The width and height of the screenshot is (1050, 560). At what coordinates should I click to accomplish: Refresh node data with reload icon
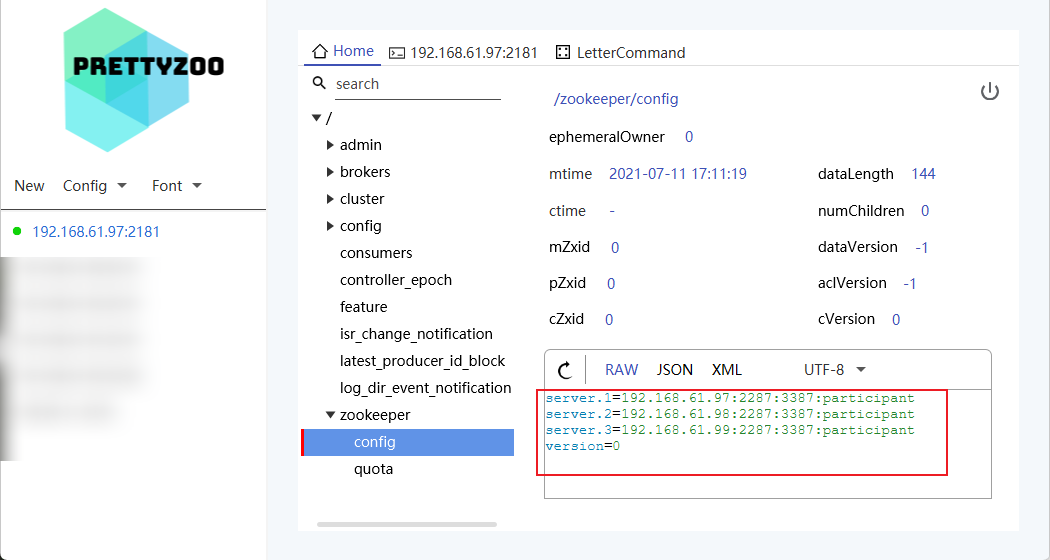pyautogui.click(x=565, y=370)
